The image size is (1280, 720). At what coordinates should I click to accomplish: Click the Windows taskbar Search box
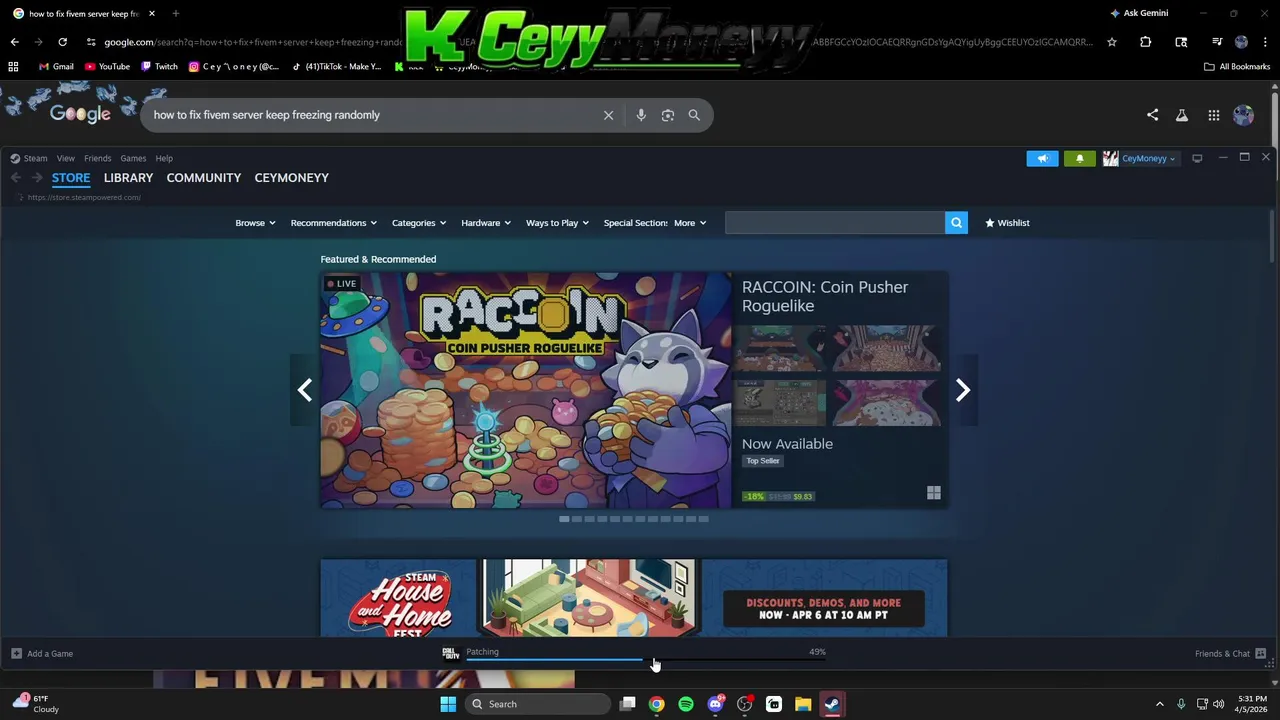click(x=539, y=704)
